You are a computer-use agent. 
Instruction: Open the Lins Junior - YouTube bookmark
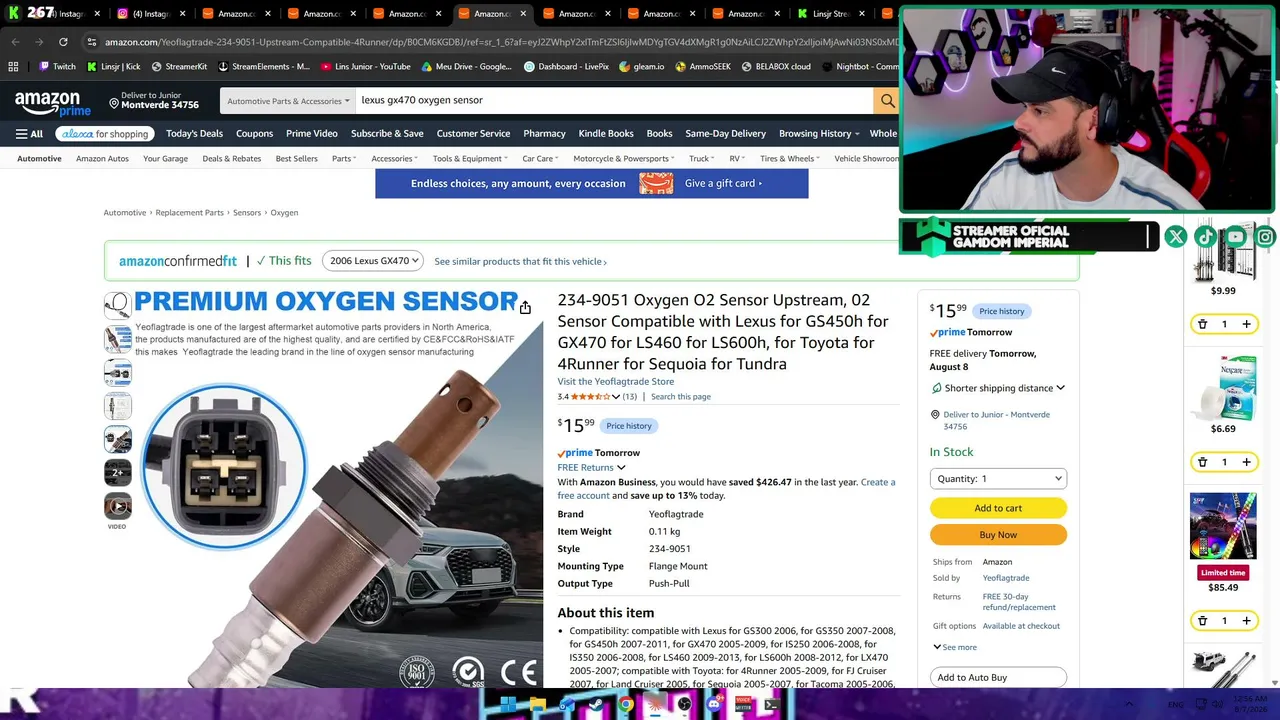point(365,67)
